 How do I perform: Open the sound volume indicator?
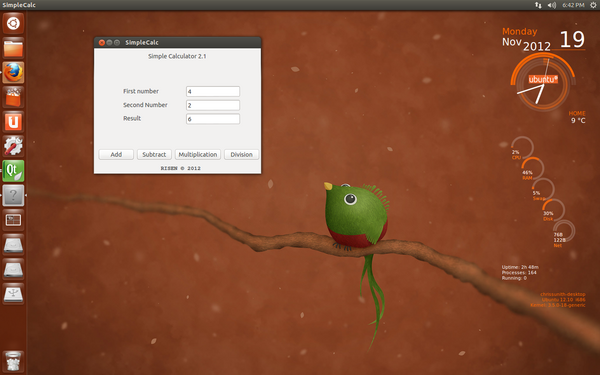pos(551,5)
